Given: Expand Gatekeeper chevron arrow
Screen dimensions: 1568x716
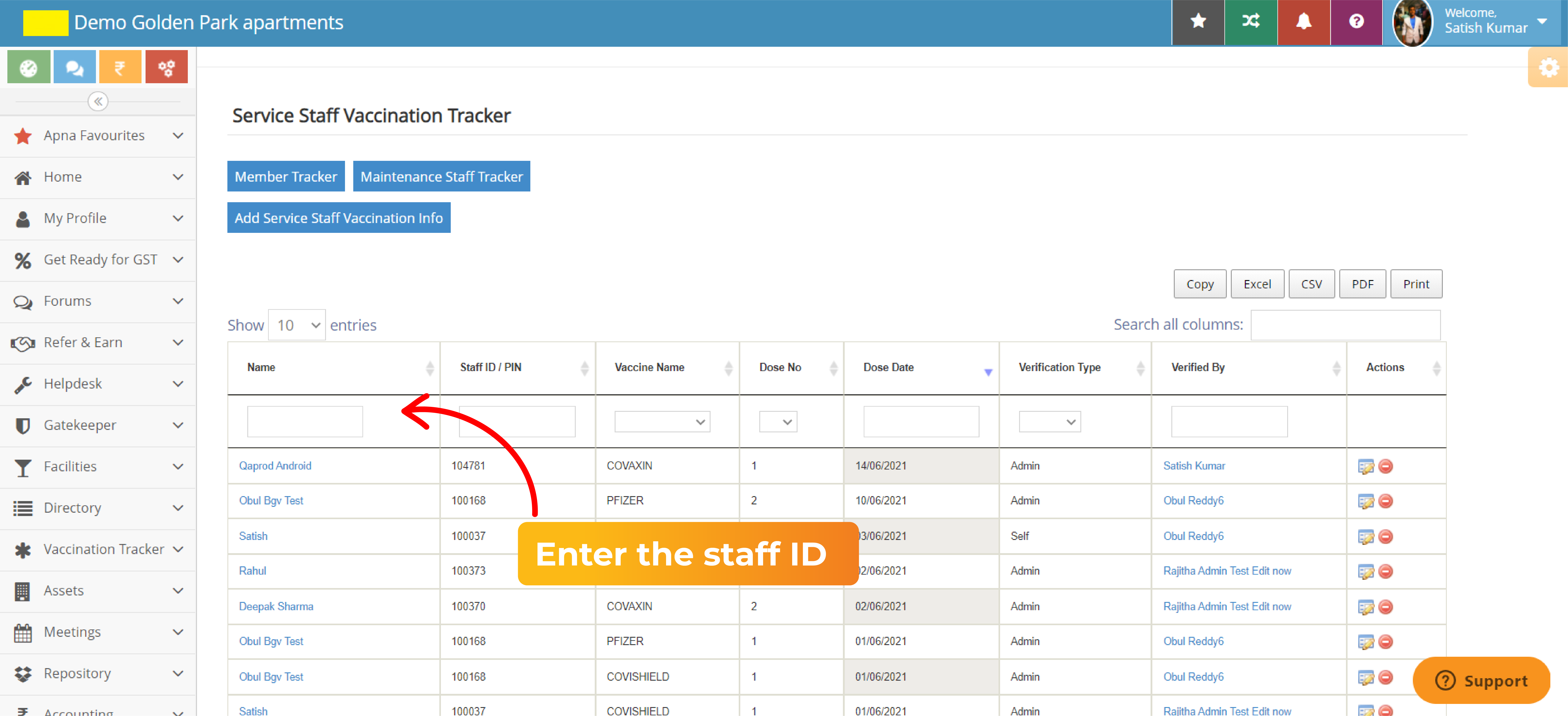Looking at the screenshot, I should point(178,426).
